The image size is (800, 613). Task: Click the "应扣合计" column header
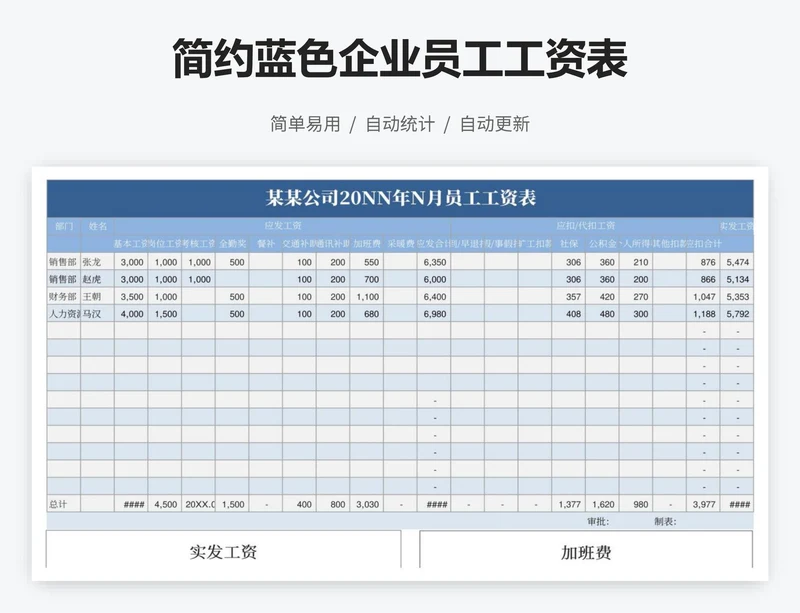703,244
